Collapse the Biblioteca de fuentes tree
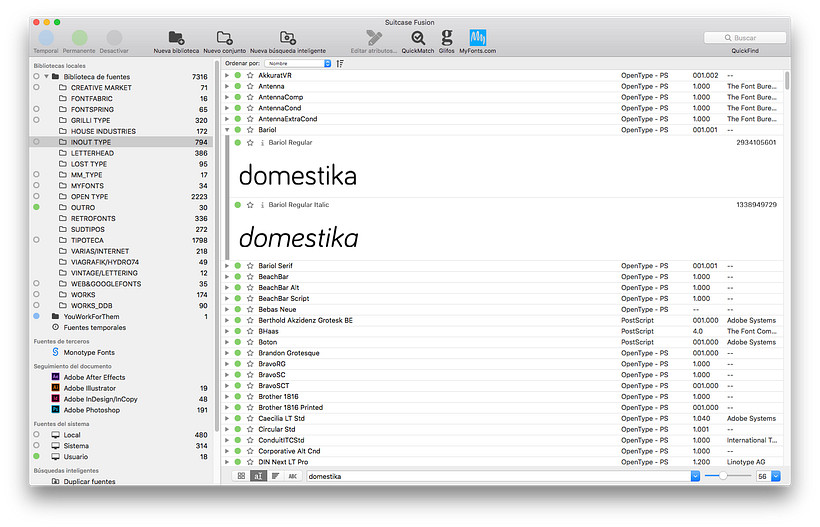820x527 pixels. point(47,76)
